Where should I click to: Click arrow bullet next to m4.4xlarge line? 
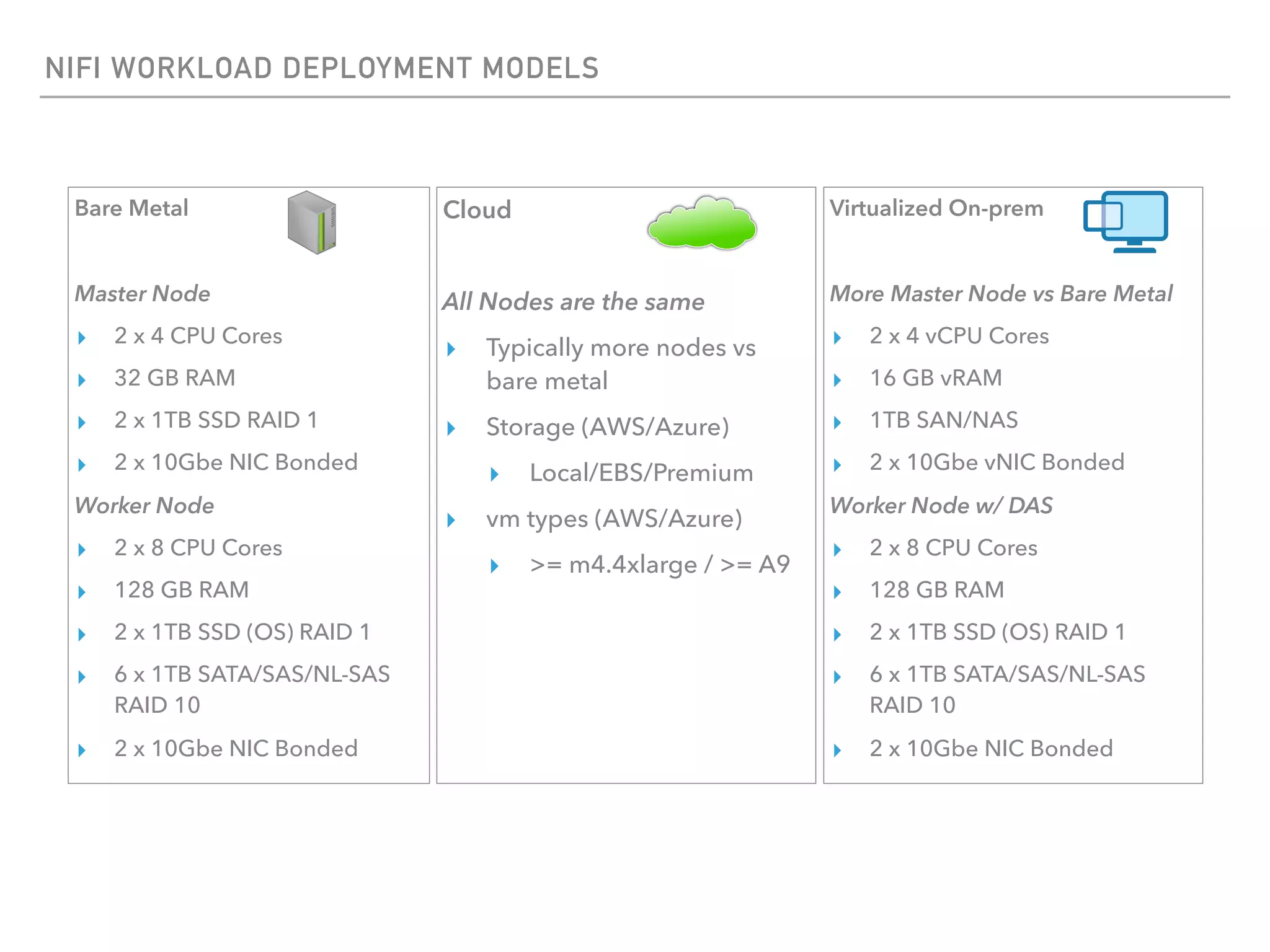495,565
